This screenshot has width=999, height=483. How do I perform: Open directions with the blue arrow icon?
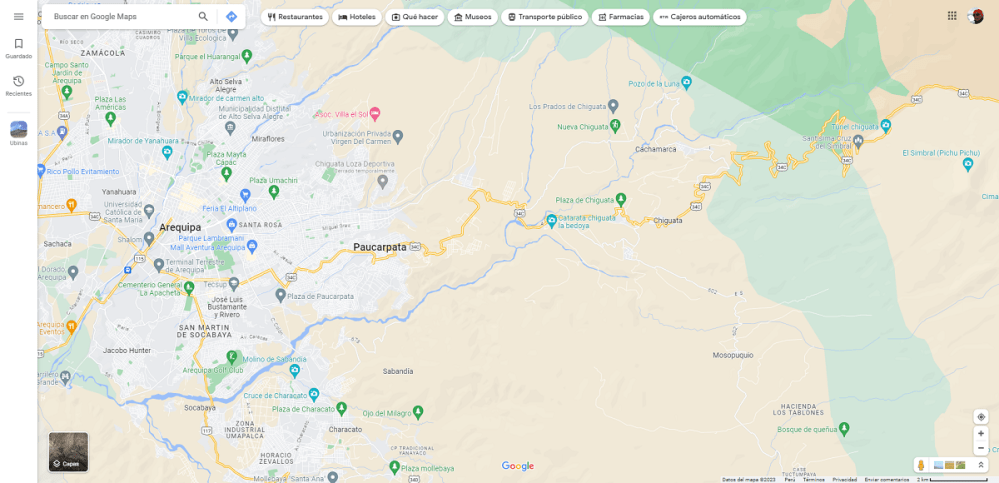[x=232, y=17]
